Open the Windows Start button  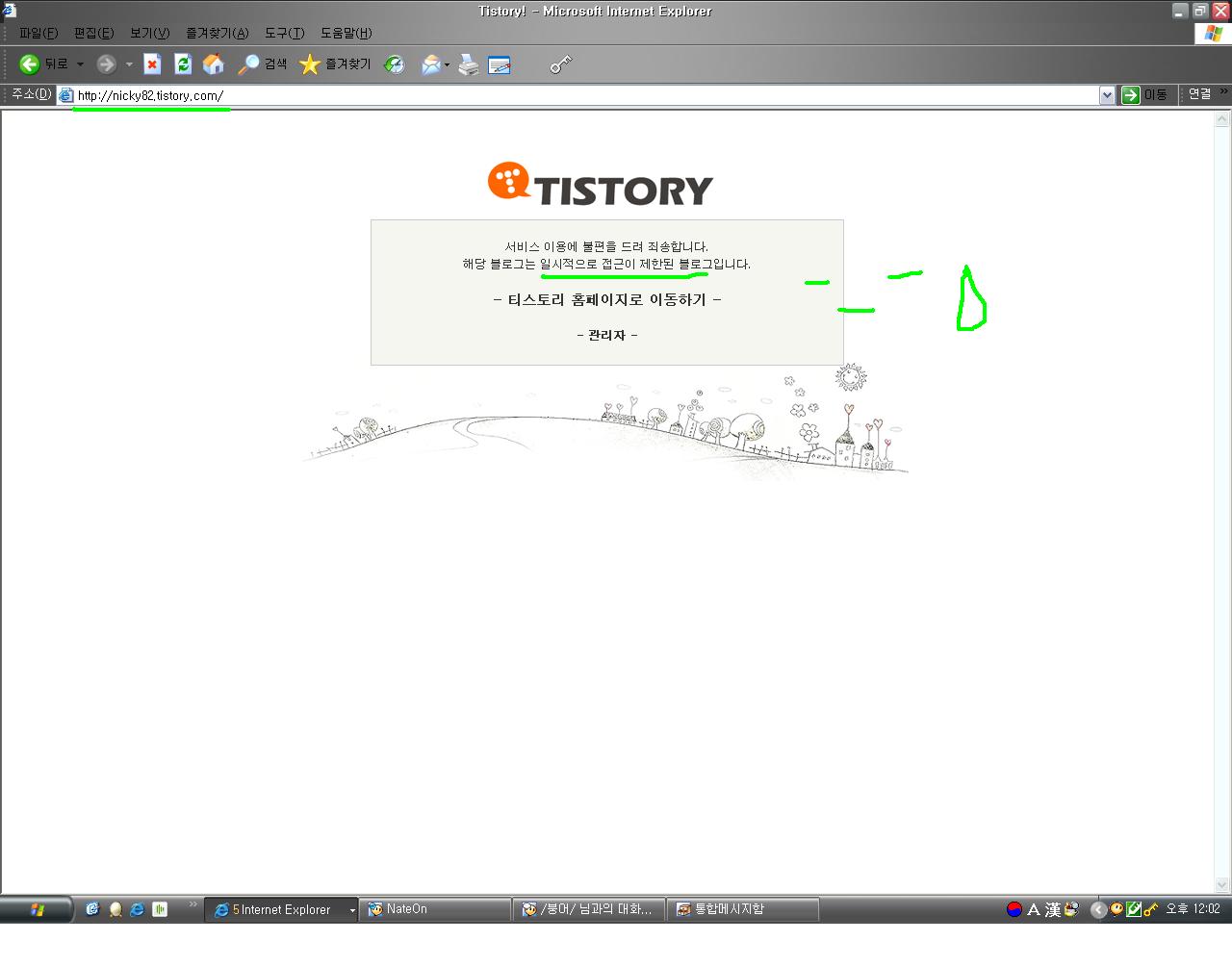pyautogui.click(x=37, y=909)
